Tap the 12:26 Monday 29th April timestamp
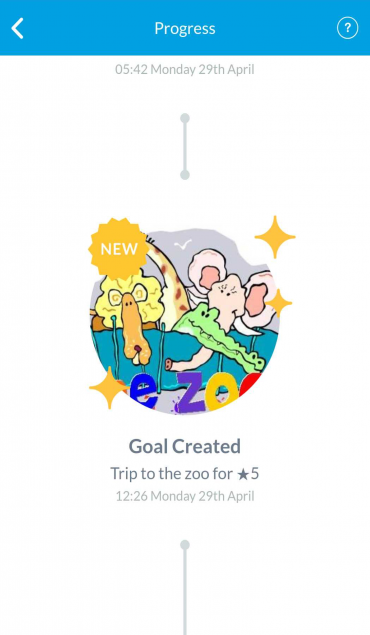Screen dimensions: 370x635 click(185, 496)
